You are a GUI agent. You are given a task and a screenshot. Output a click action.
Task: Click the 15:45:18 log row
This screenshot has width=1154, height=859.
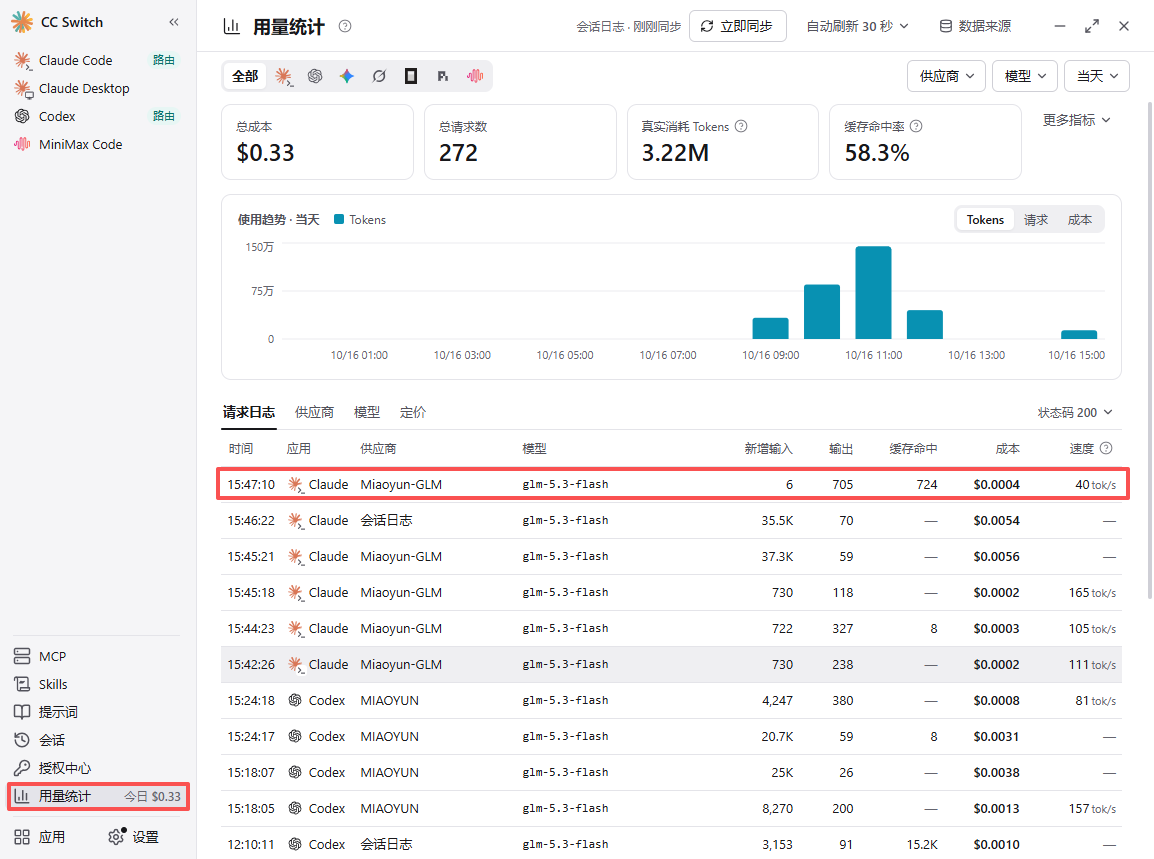pyautogui.click(x=671, y=593)
